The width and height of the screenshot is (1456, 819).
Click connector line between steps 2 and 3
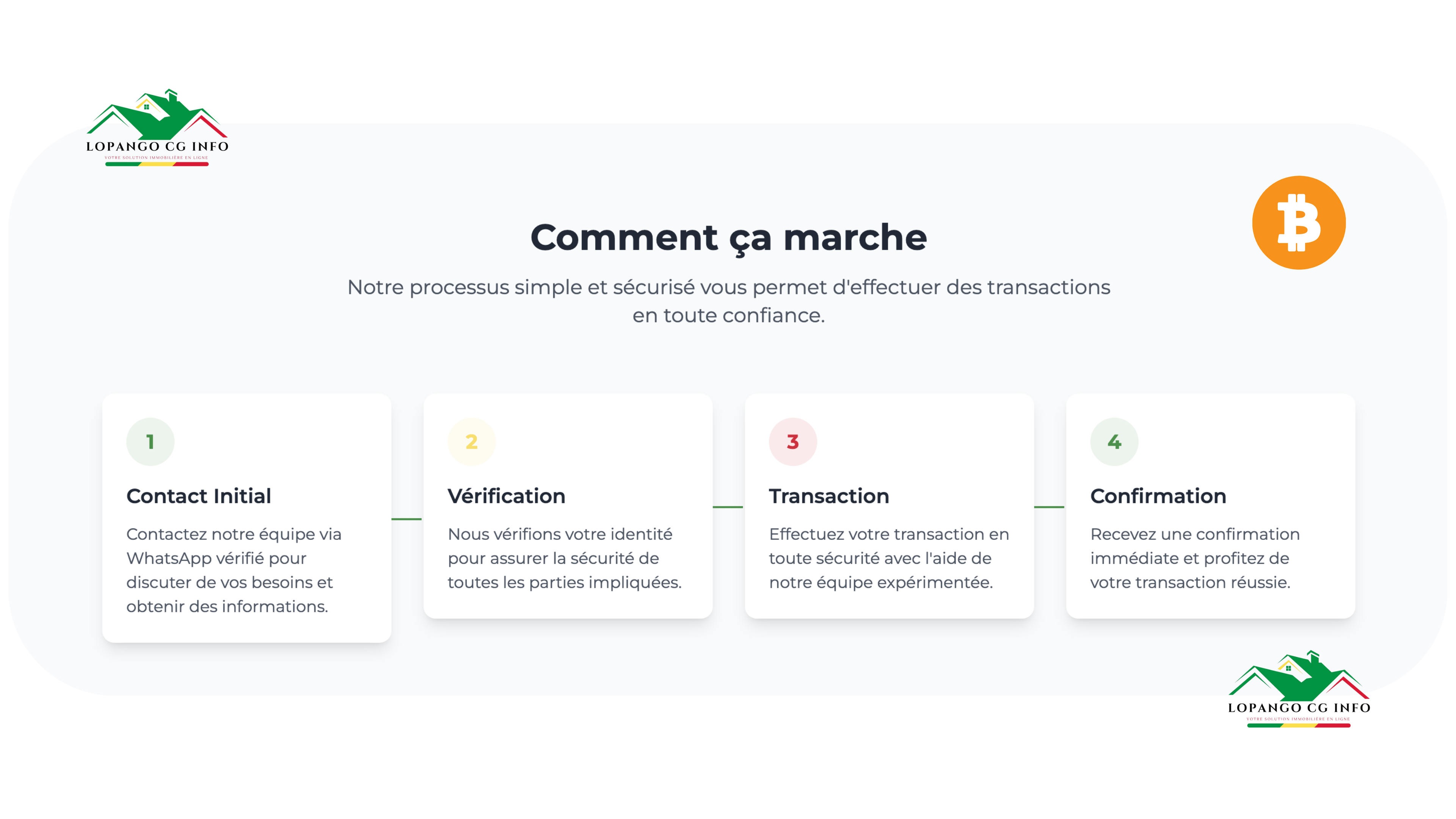(x=728, y=507)
